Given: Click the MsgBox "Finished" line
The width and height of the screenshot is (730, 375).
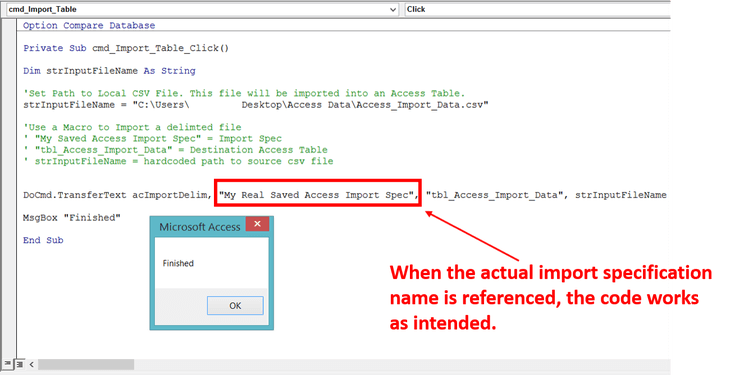Looking at the screenshot, I should tap(72, 218).
